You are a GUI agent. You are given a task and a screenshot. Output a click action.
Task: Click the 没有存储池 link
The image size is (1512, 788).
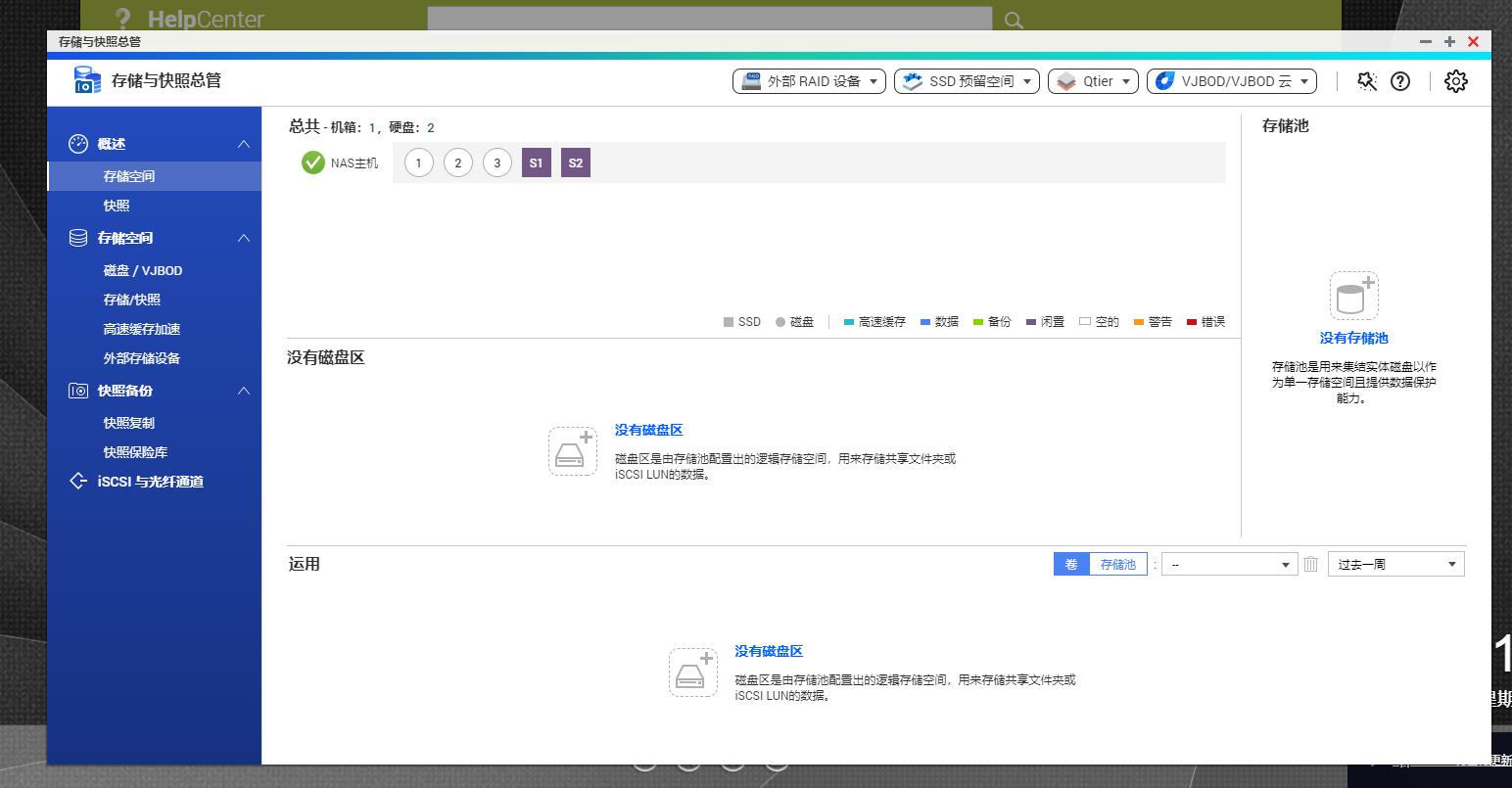click(x=1353, y=338)
